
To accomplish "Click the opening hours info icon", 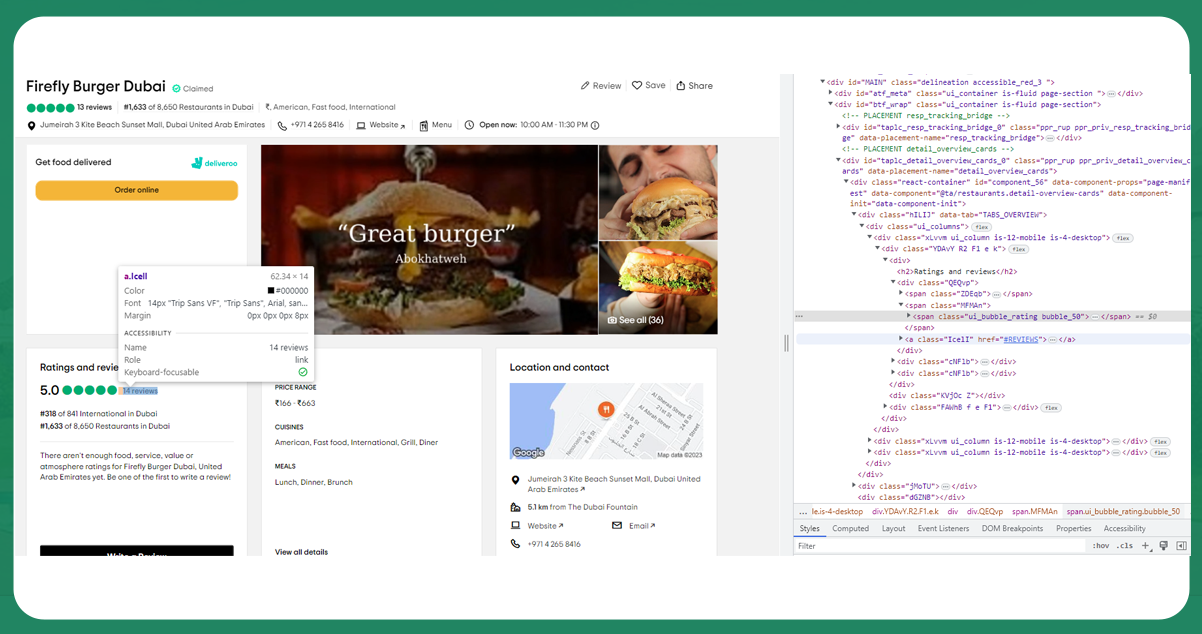I will [x=595, y=126].
